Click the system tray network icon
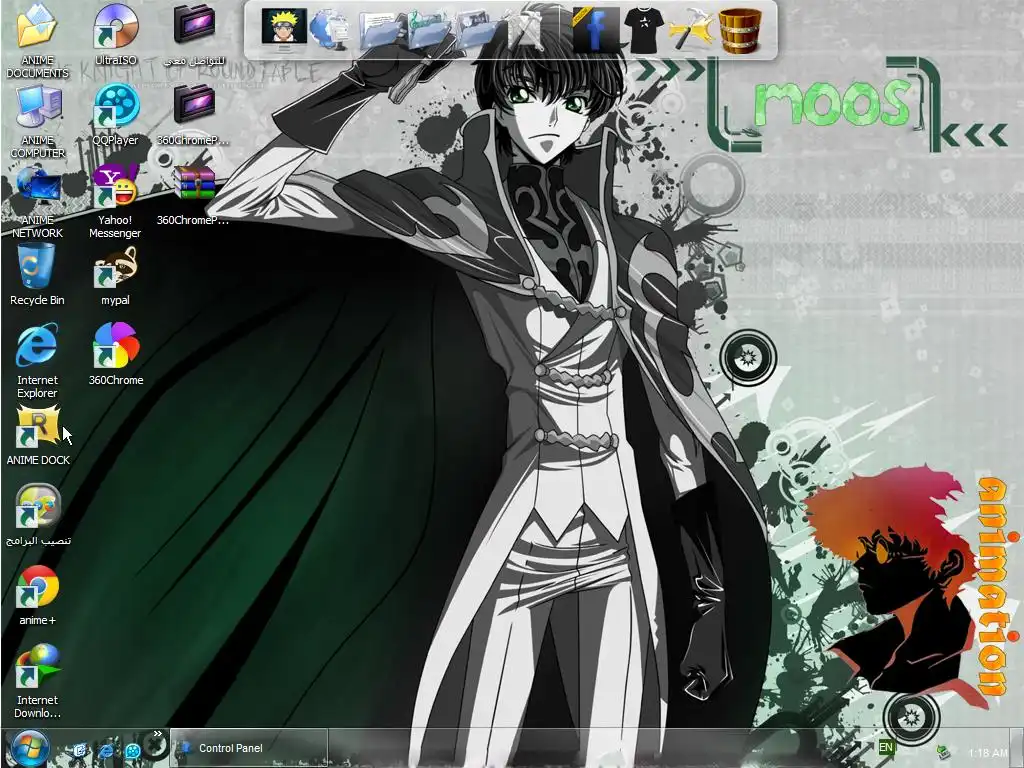1024x768 pixels. click(x=943, y=752)
